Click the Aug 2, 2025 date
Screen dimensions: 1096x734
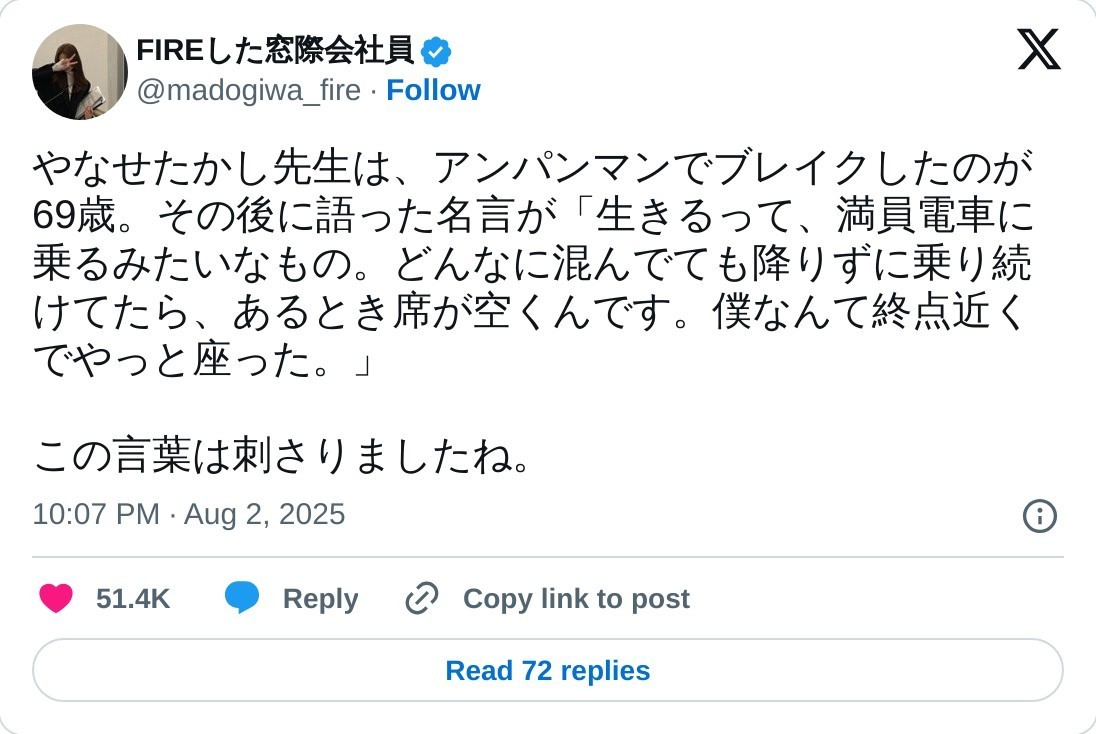(265, 514)
